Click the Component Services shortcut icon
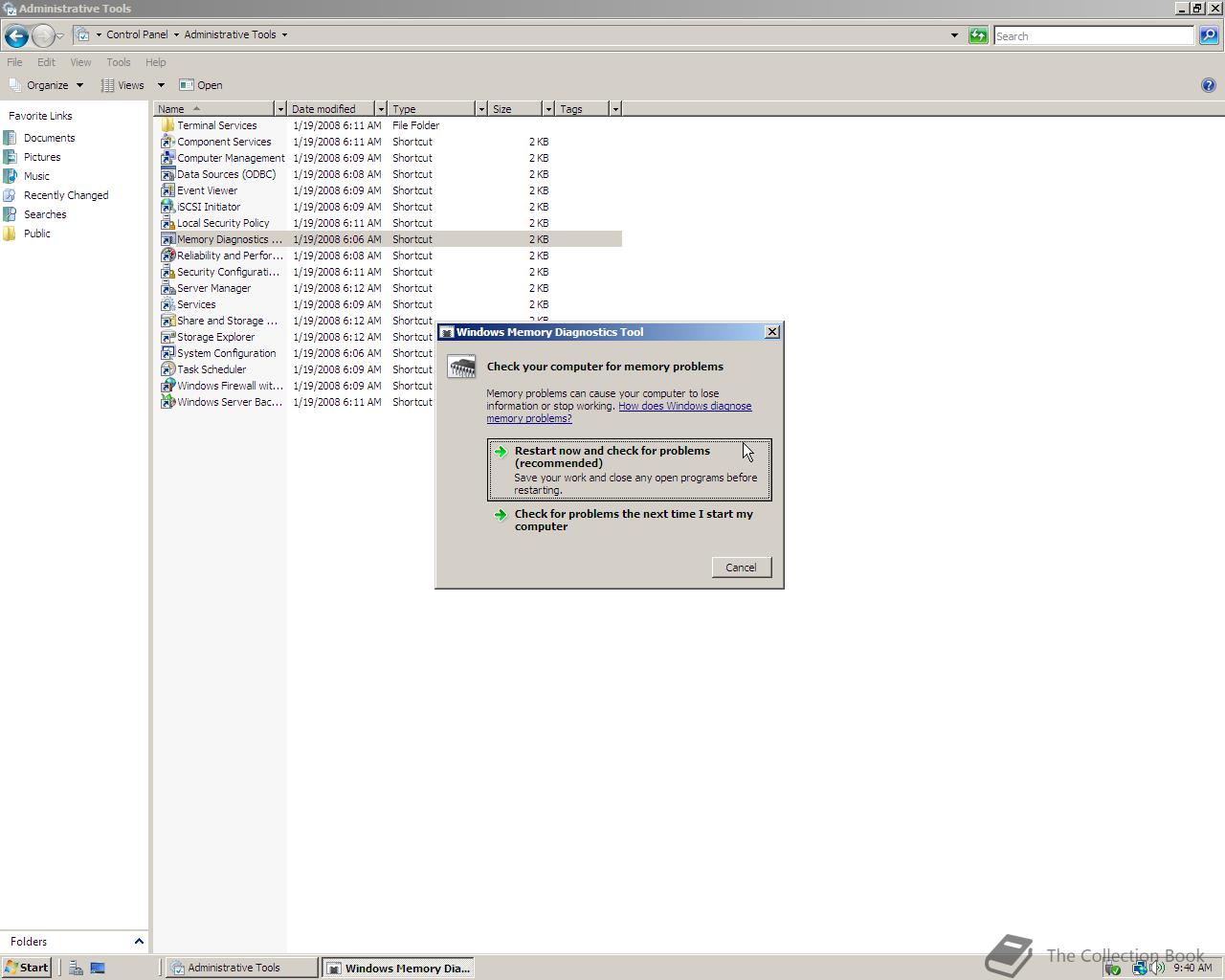Viewport: 1225px width, 980px height. (167, 142)
